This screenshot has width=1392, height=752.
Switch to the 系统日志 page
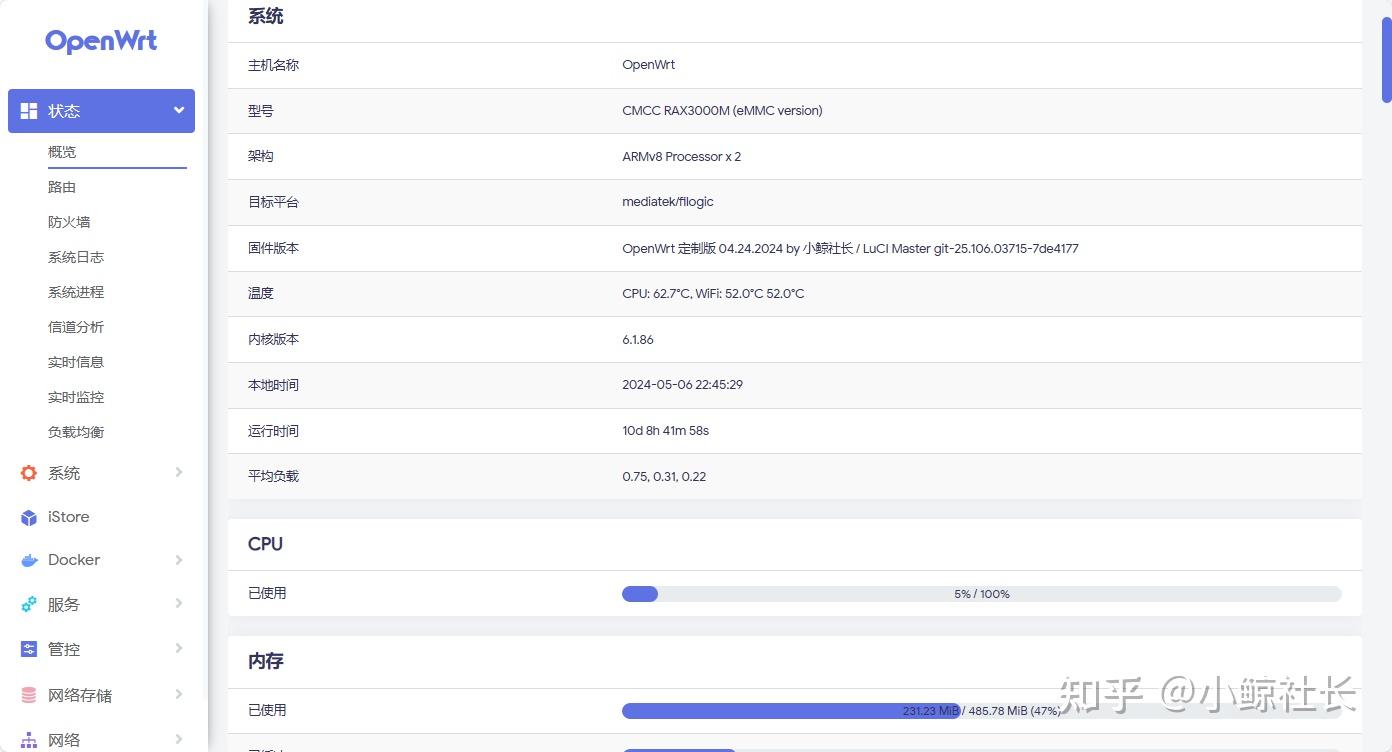(x=75, y=256)
